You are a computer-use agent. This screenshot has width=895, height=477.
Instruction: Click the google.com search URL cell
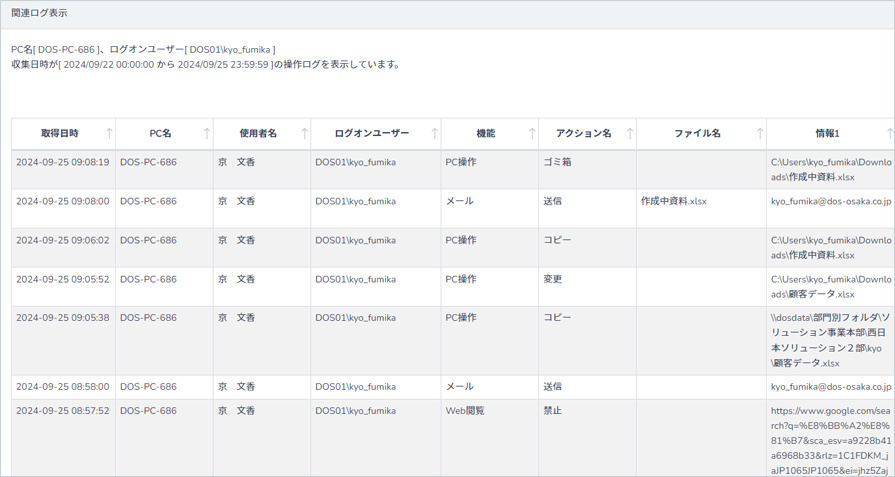click(831, 440)
